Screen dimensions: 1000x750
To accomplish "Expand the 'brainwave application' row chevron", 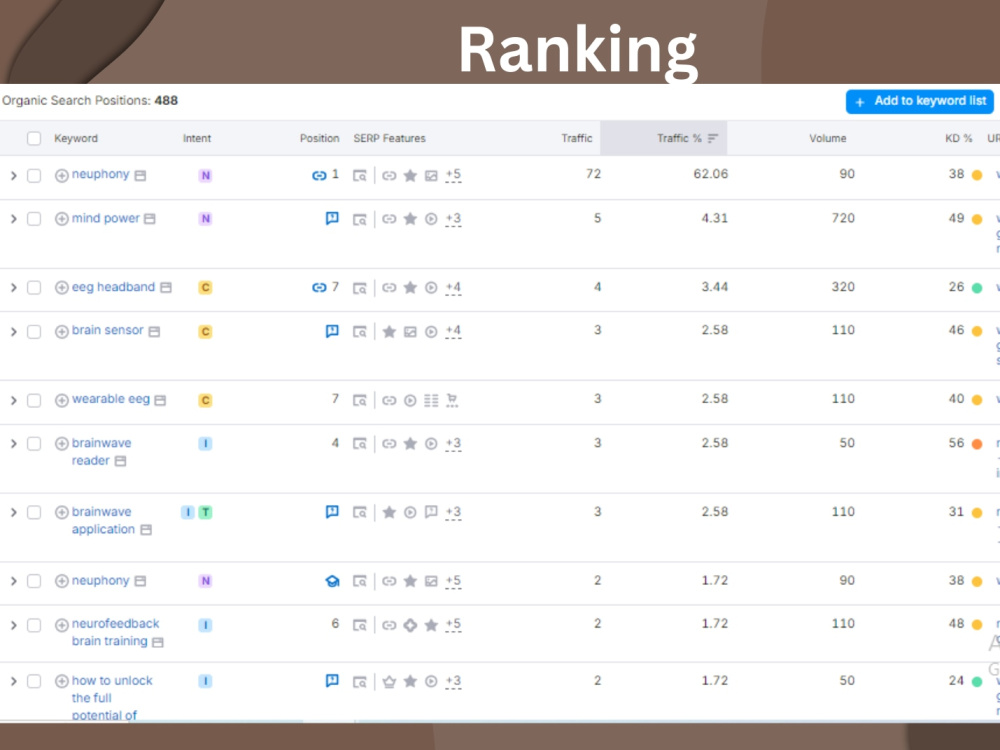I will [13, 513].
